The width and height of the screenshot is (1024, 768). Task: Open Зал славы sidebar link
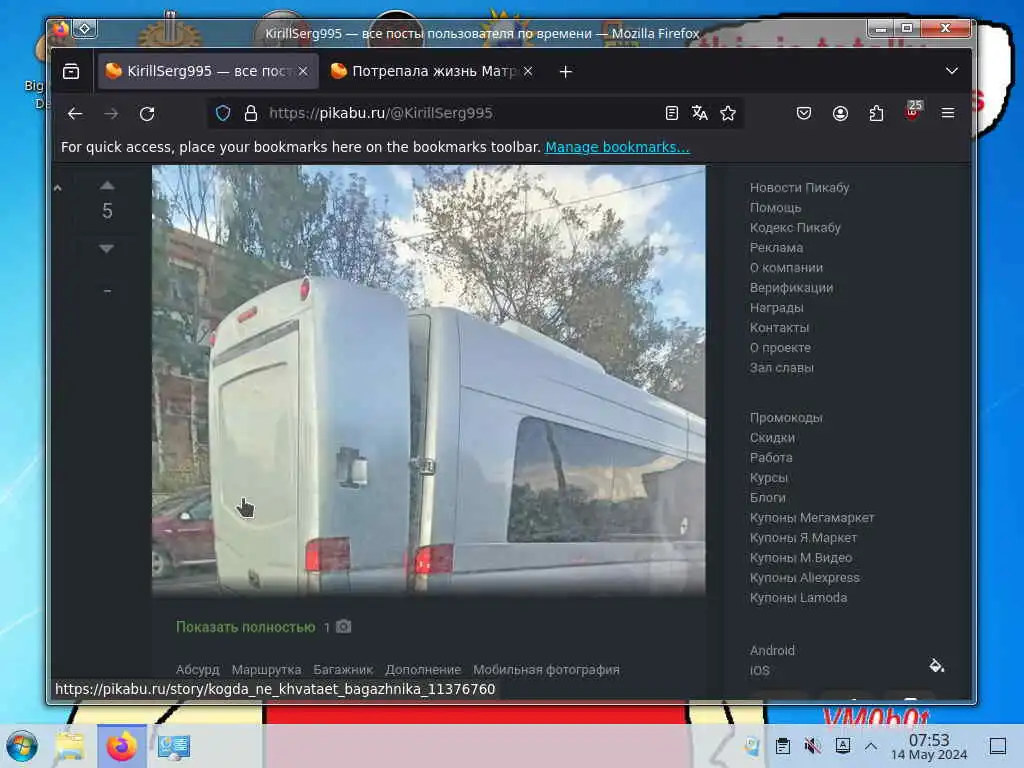pyautogui.click(x=782, y=368)
